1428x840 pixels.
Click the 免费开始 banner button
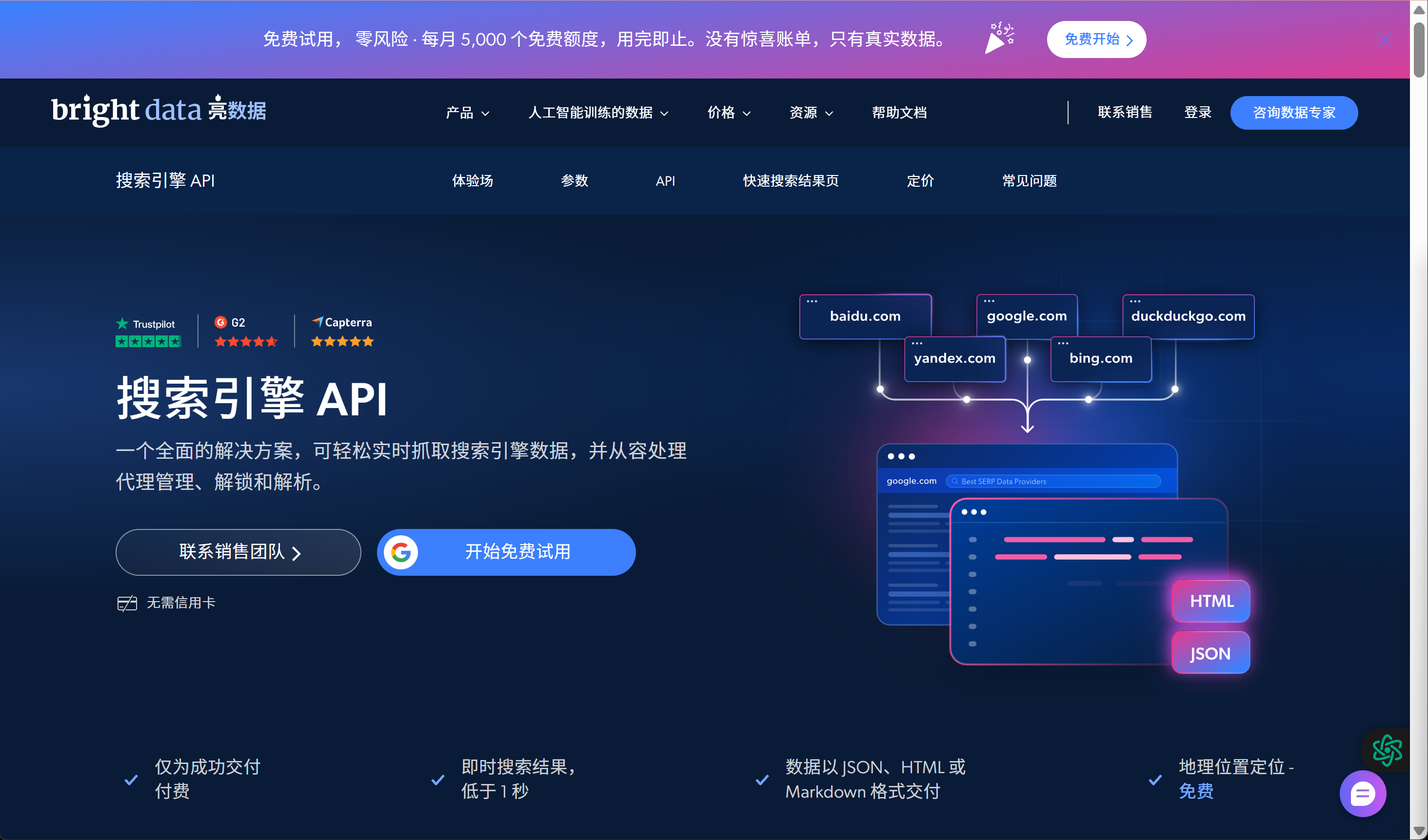[1096, 39]
